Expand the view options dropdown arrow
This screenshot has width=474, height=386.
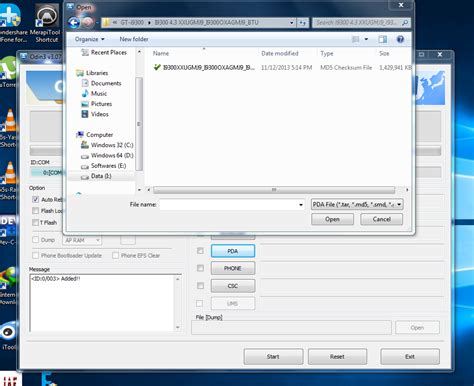pyautogui.click(x=366, y=39)
